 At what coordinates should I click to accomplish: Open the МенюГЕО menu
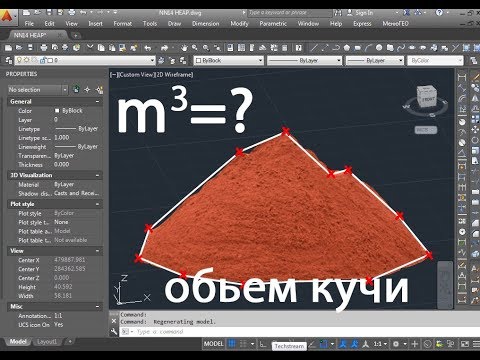pyautogui.click(x=395, y=24)
